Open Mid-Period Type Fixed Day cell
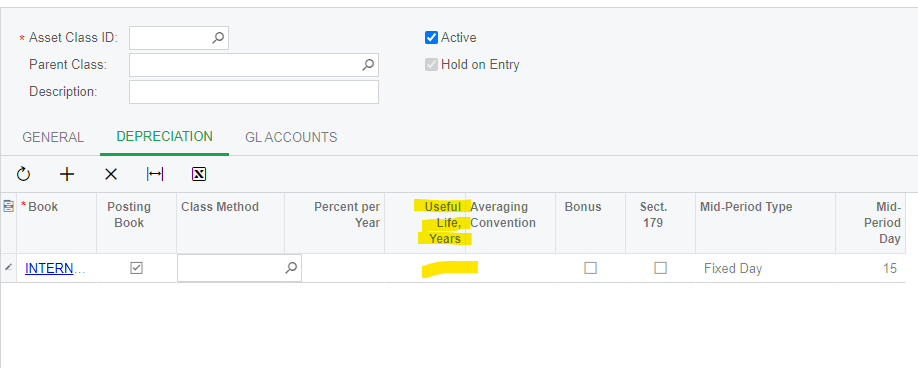The height and width of the screenshot is (368, 918). [765, 269]
